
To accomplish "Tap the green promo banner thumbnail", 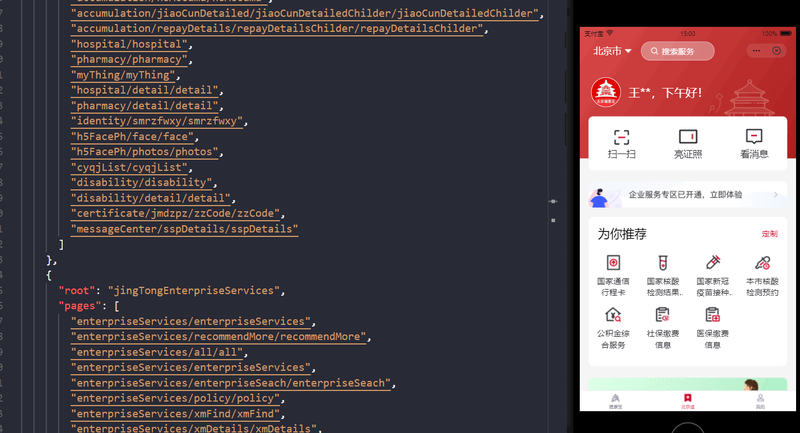I will tap(688, 384).
